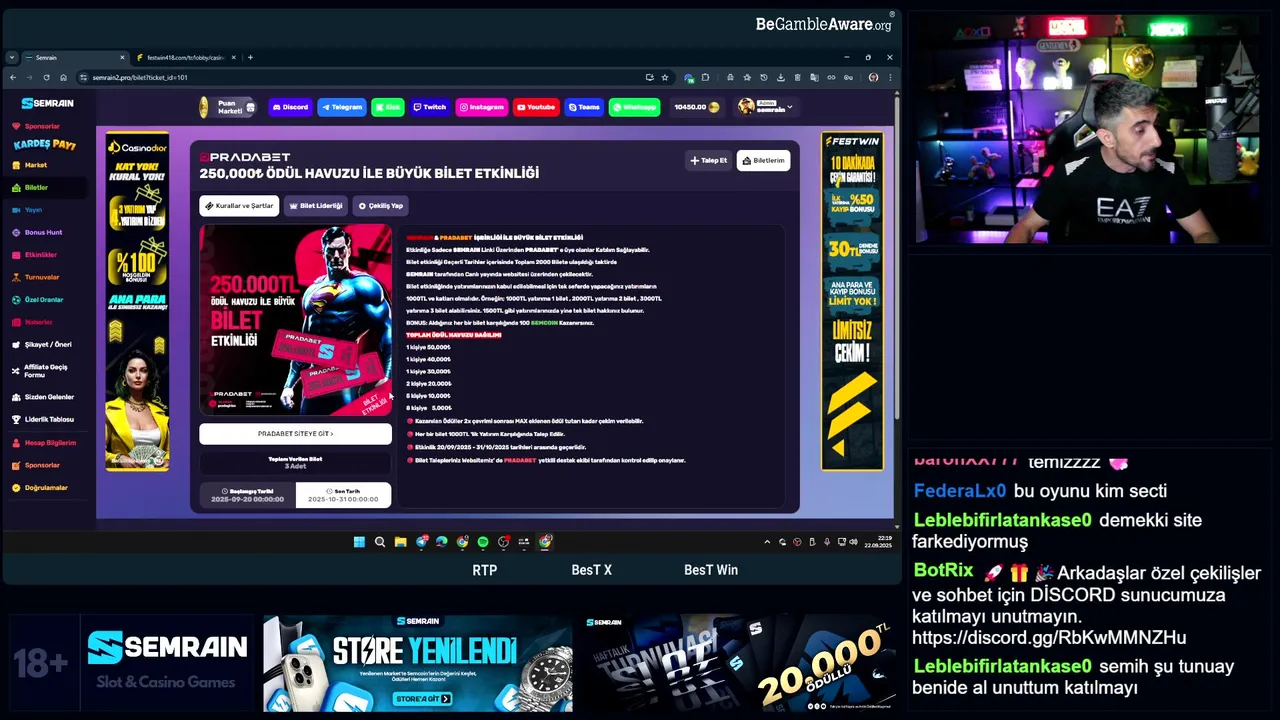Click the Festwin side banner

point(852,301)
